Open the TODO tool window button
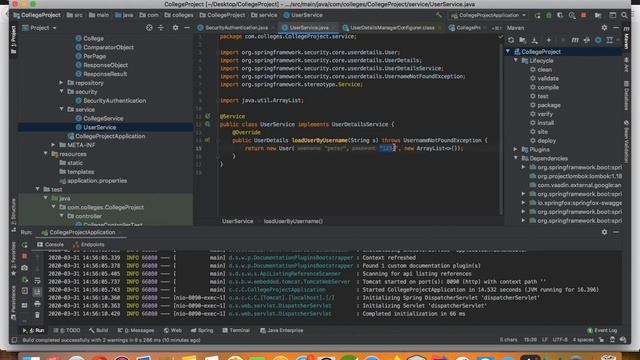This screenshot has height=360, width=640. pos(67,330)
